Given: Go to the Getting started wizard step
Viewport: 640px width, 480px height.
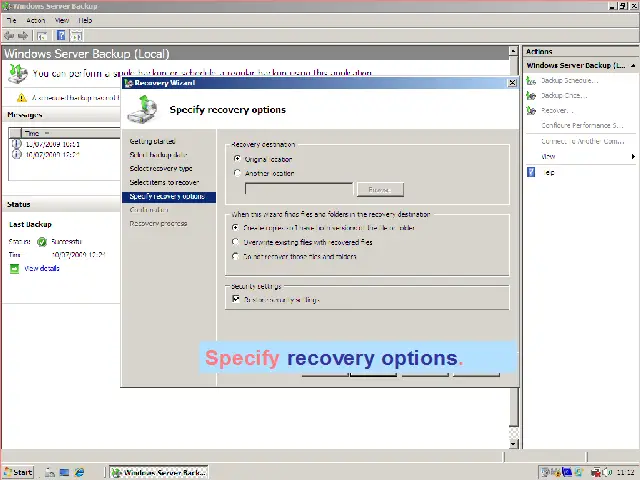Looking at the screenshot, I should [x=152, y=141].
